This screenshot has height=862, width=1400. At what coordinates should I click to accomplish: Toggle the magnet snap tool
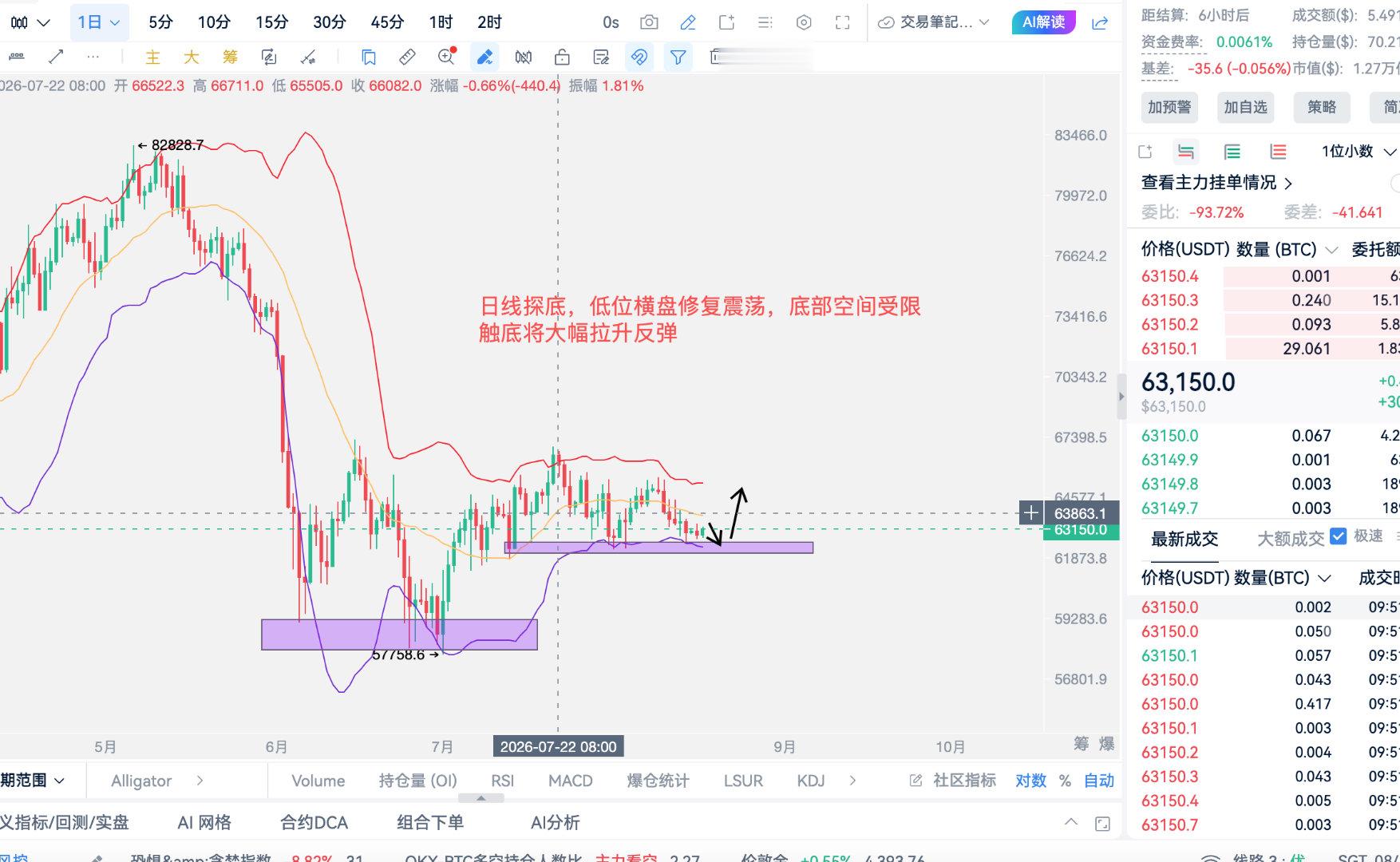point(639,57)
